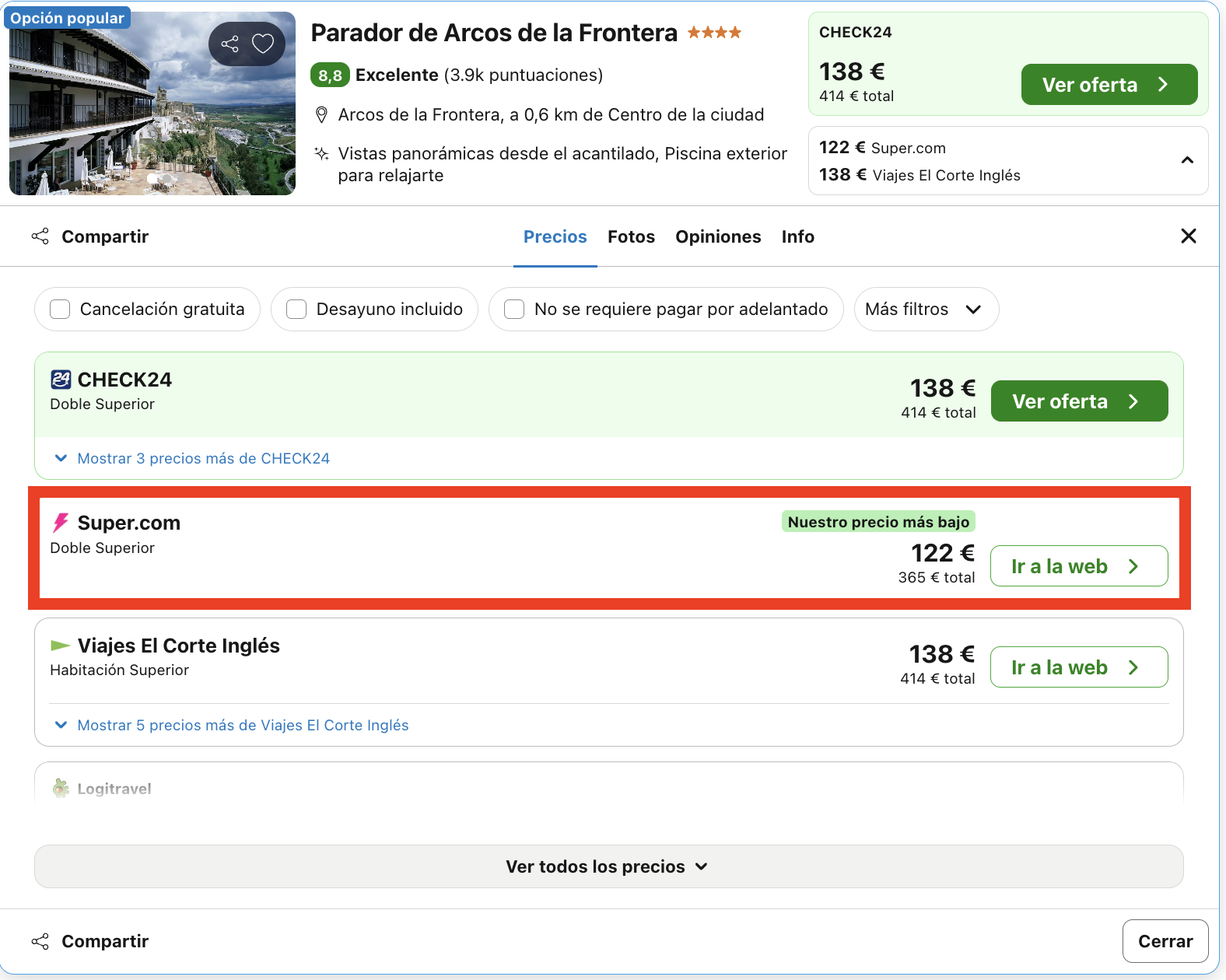
Task: Click Ir a la web for Super.com
Action: (x=1079, y=566)
